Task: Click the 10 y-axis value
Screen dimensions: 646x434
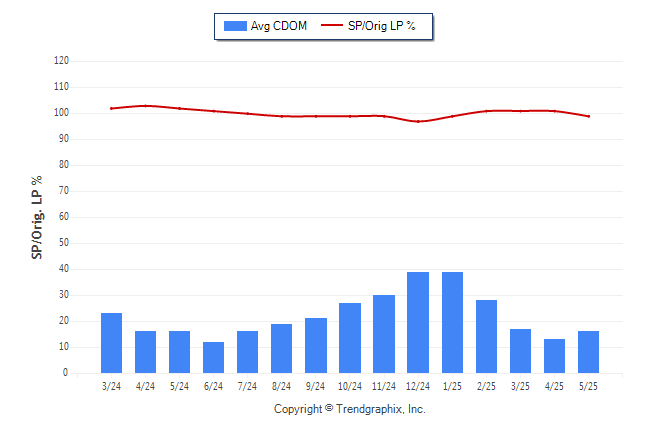Action: [64, 347]
